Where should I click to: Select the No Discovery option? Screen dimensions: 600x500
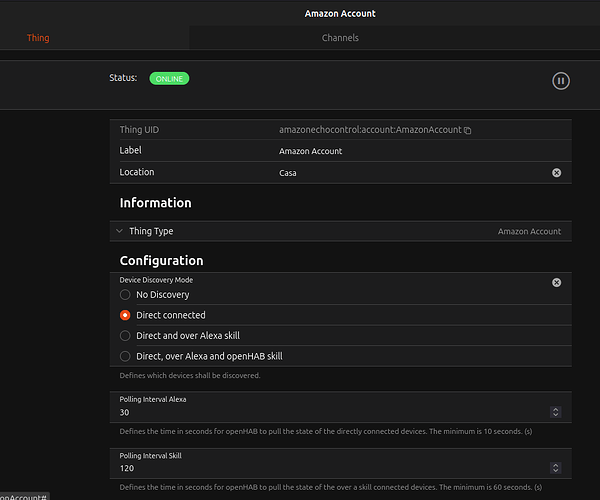tap(125, 295)
